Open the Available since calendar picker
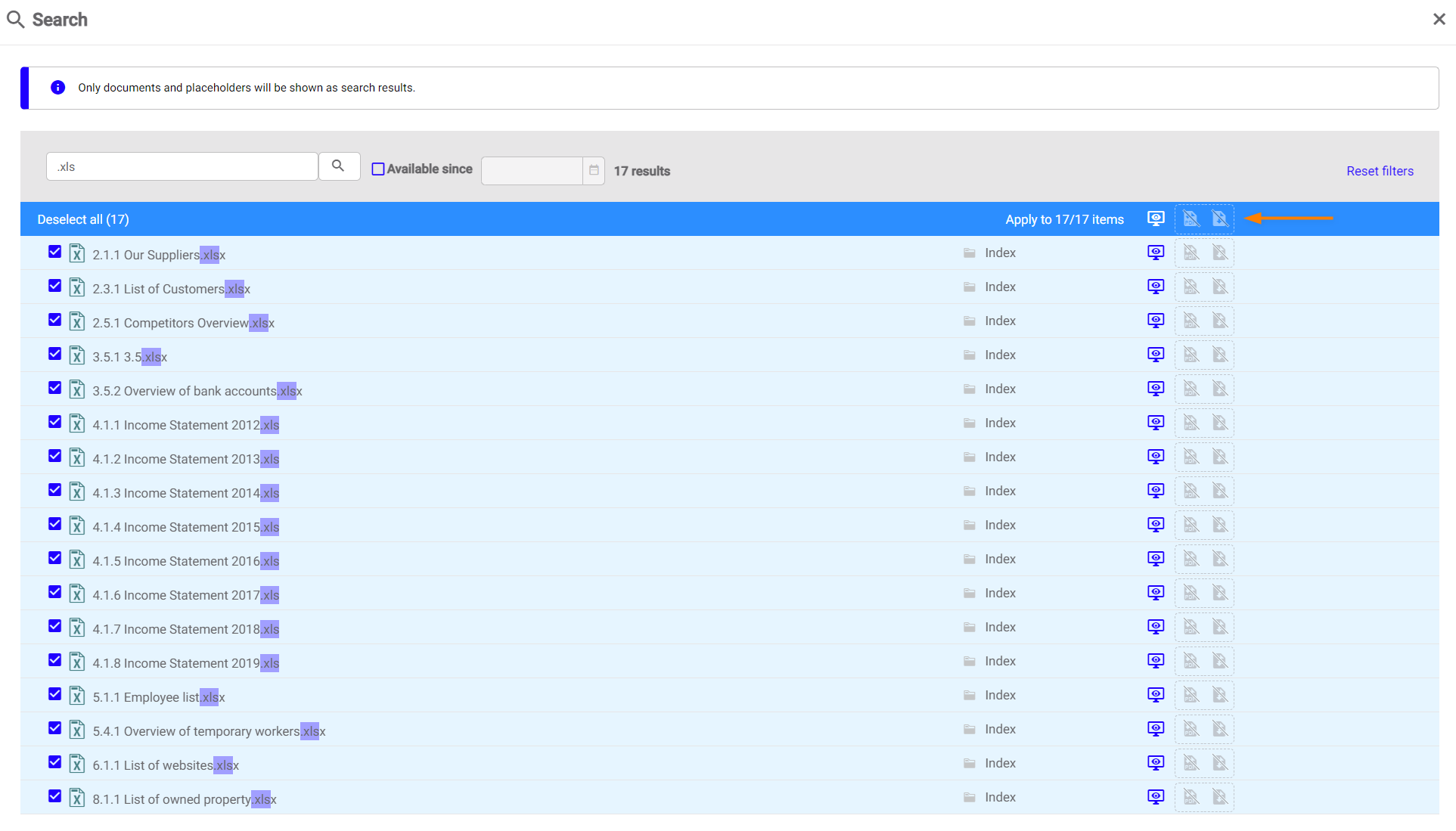This screenshot has height=831, width=1456. 594,170
